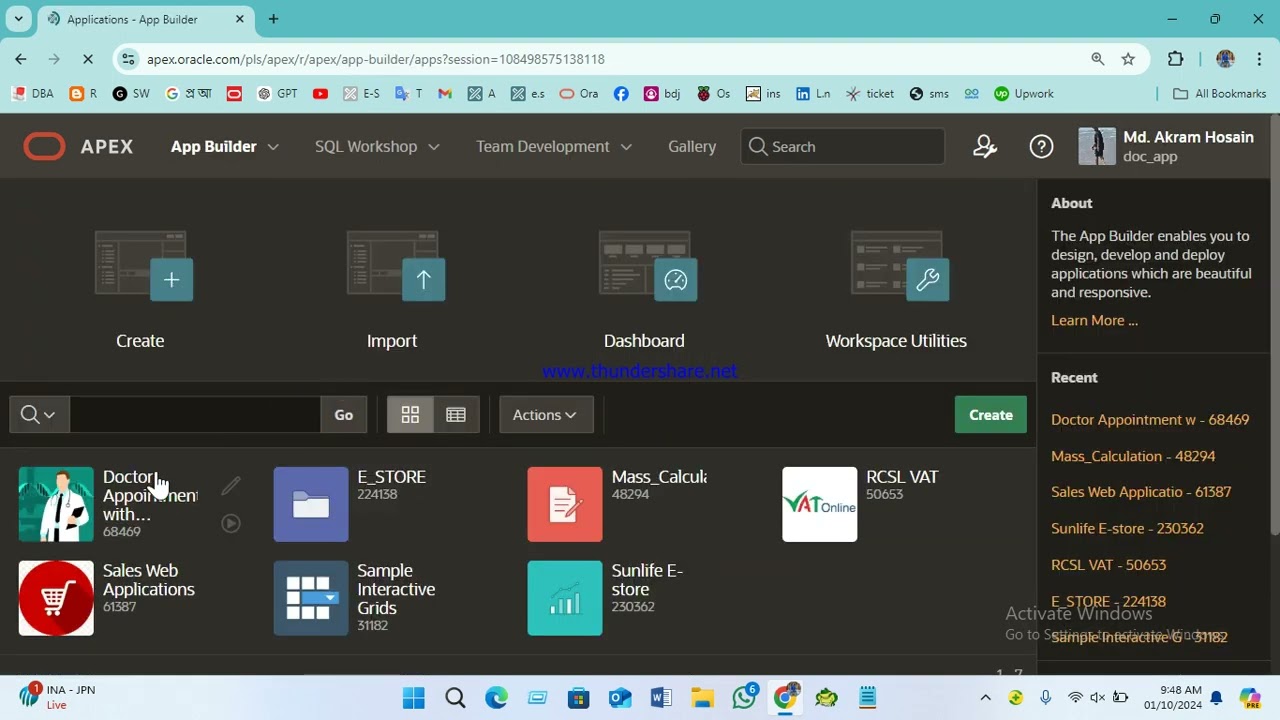The height and width of the screenshot is (720, 1280).
Task: Open the taskbar Search icon
Action: (455, 698)
